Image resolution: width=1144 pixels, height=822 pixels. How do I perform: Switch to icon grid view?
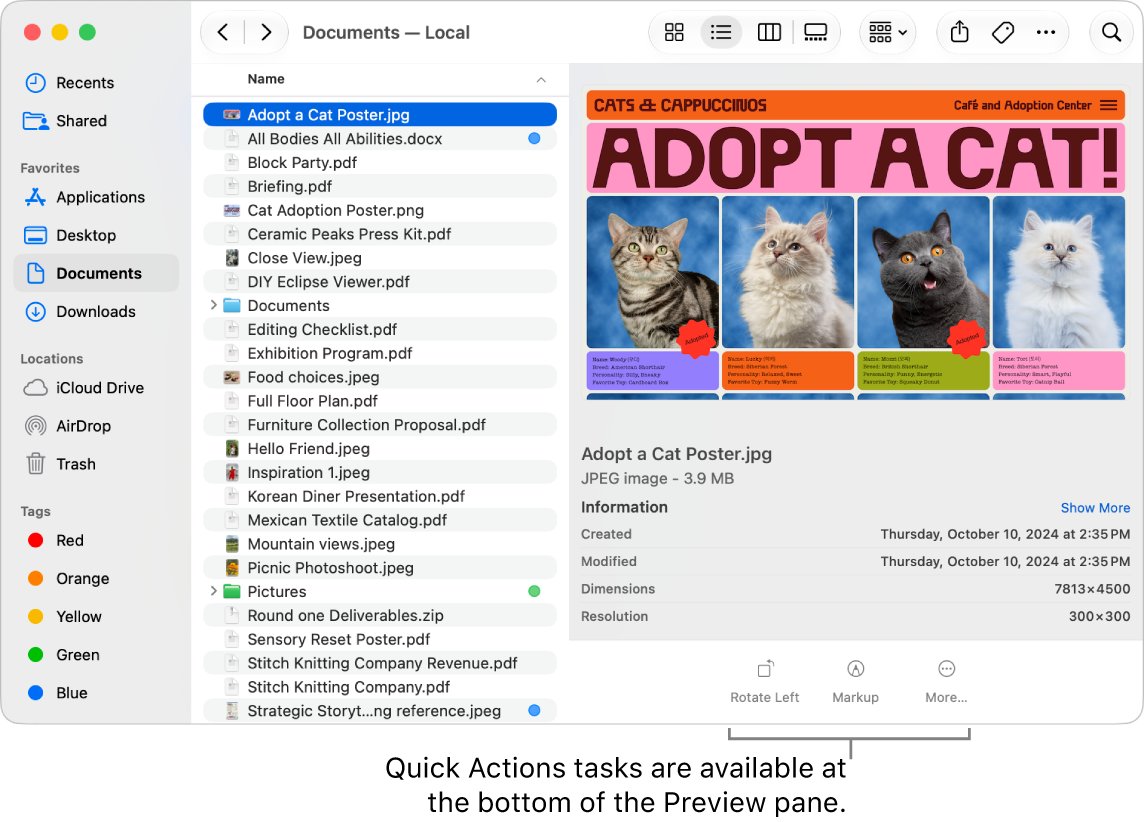click(674, 32)
